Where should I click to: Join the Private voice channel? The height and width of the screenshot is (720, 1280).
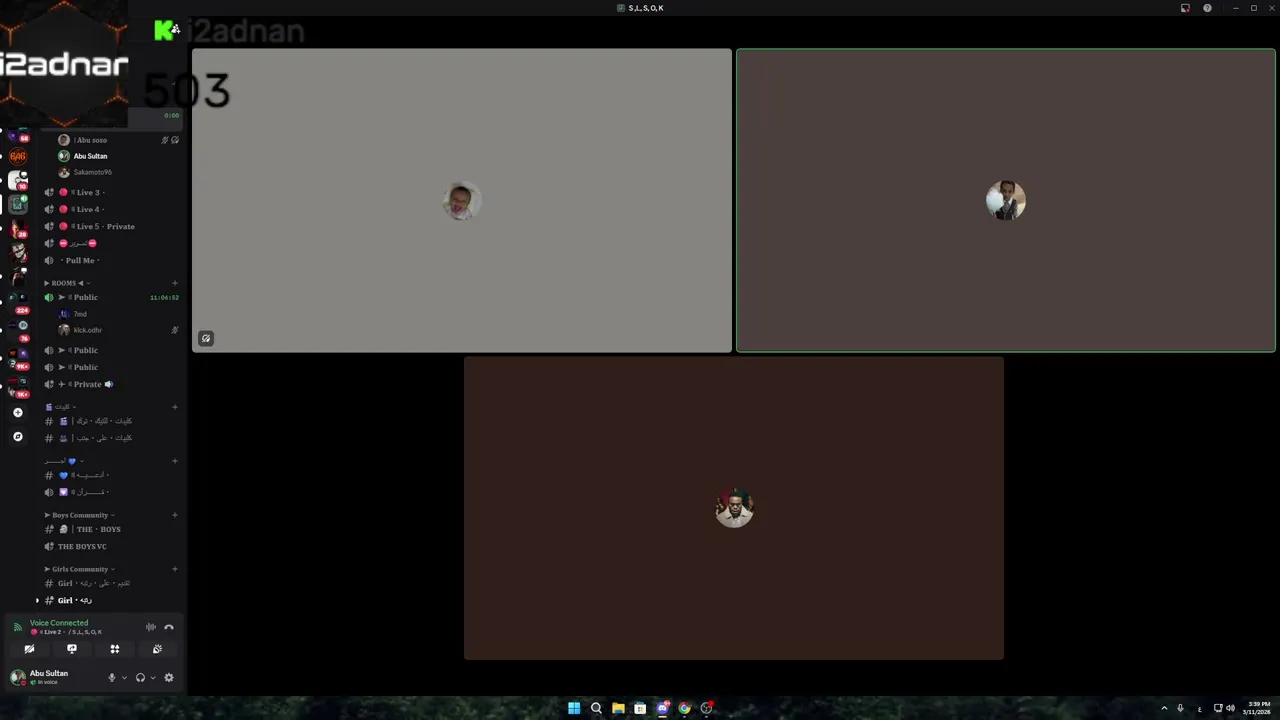pyautogui.click(x=112, y=384)
